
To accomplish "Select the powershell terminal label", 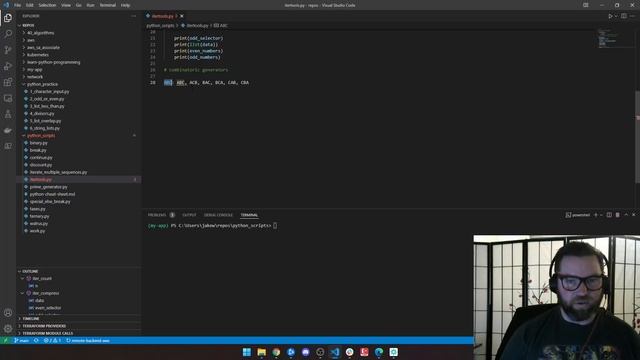I will click(578, 215).
